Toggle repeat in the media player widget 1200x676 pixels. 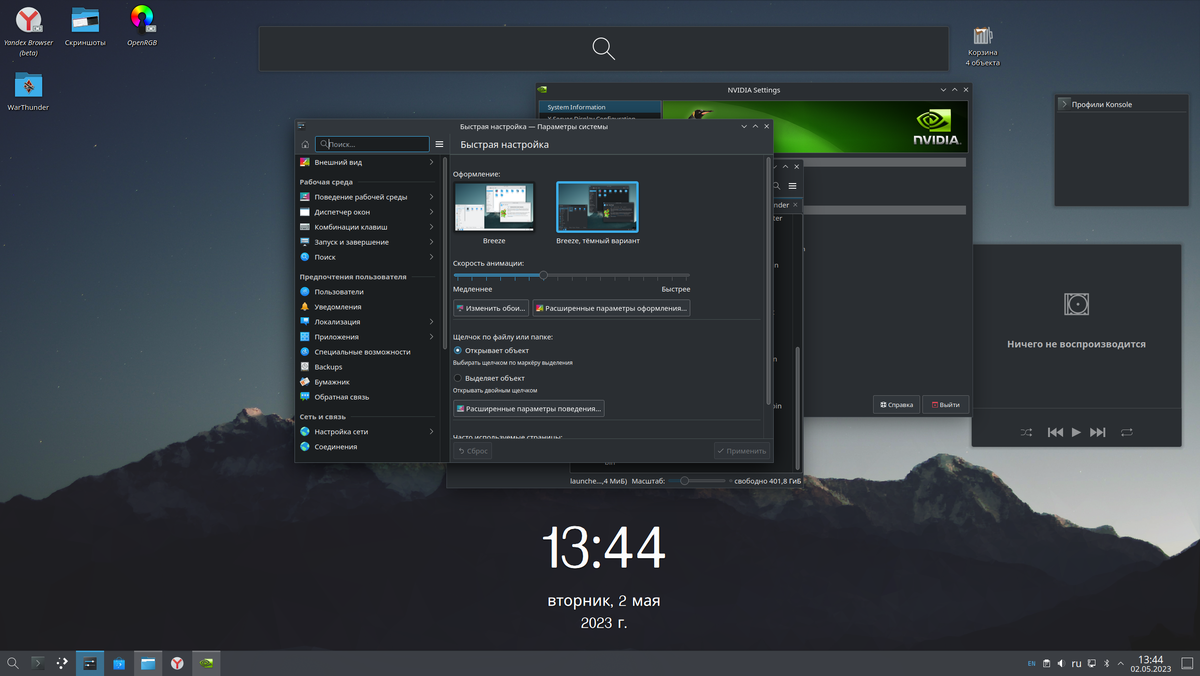point(1127,432)
